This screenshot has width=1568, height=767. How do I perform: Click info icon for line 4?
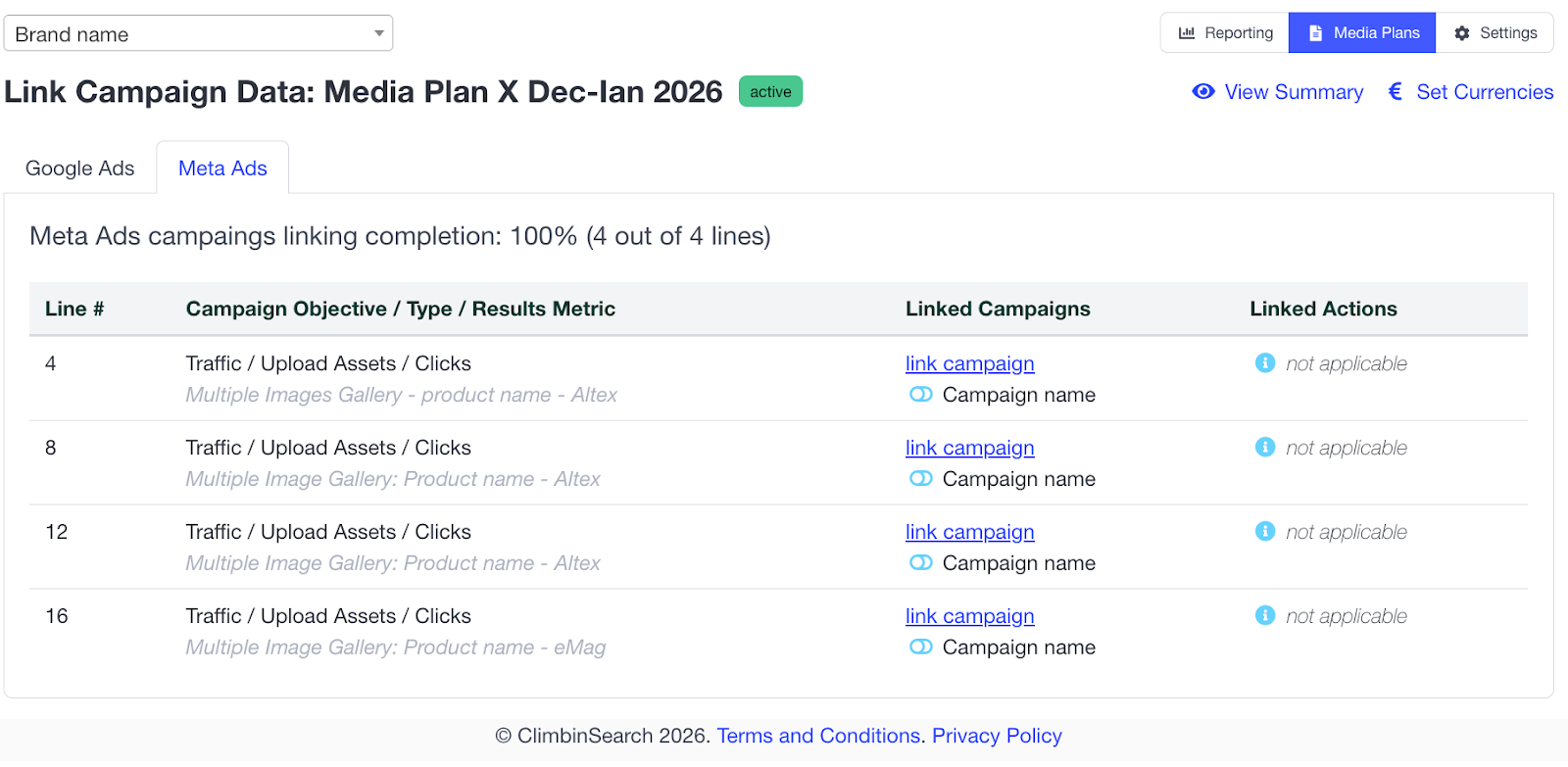tap(1265, 363)
